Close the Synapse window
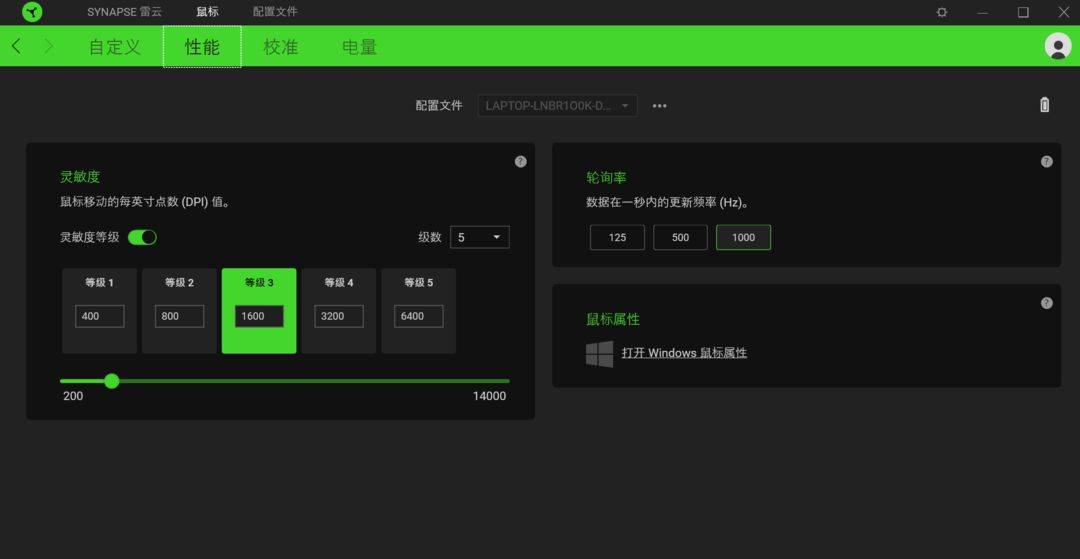Screen dimensions: 1080x559 click(x=1063, y=12)
